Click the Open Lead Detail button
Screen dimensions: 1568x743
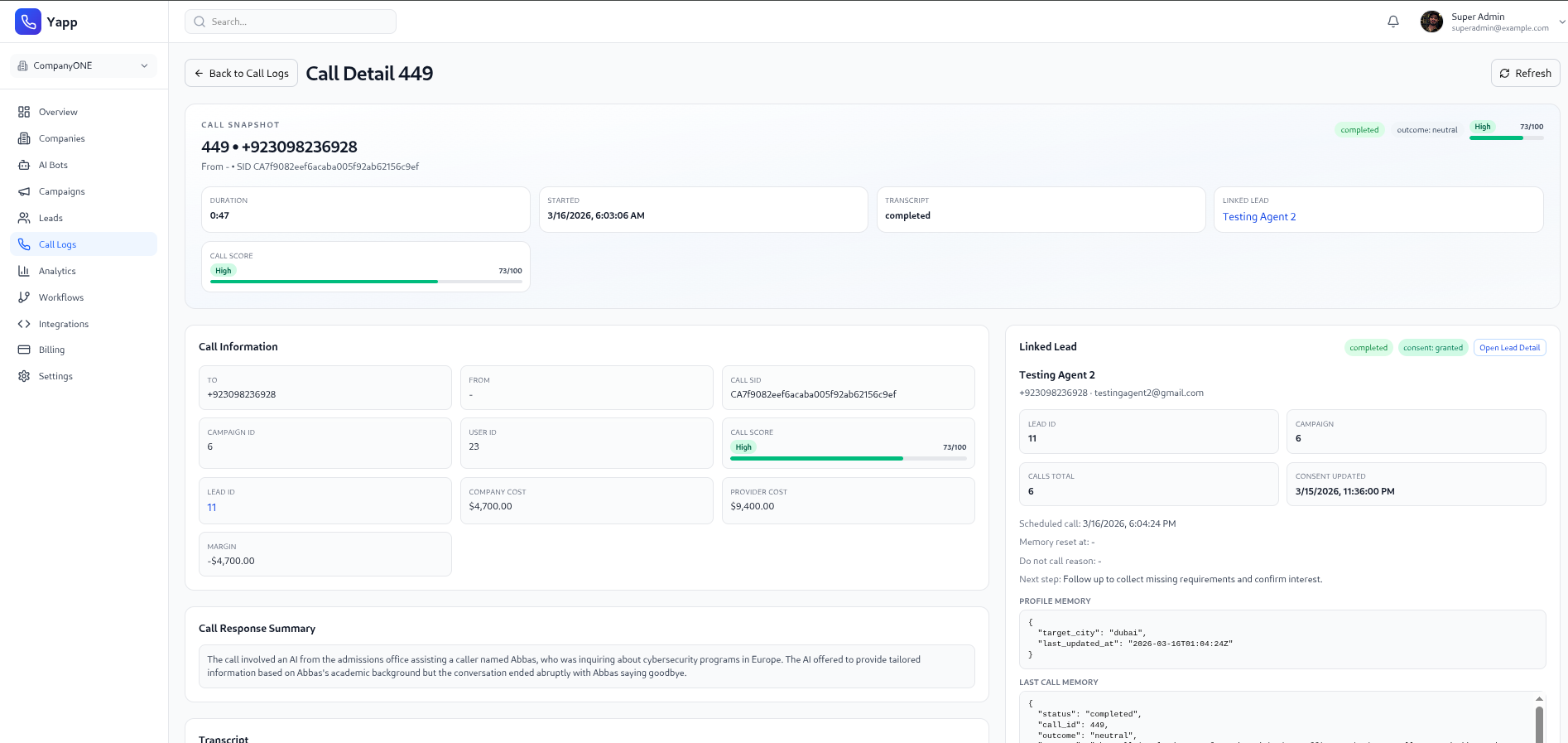(1510, 348)
